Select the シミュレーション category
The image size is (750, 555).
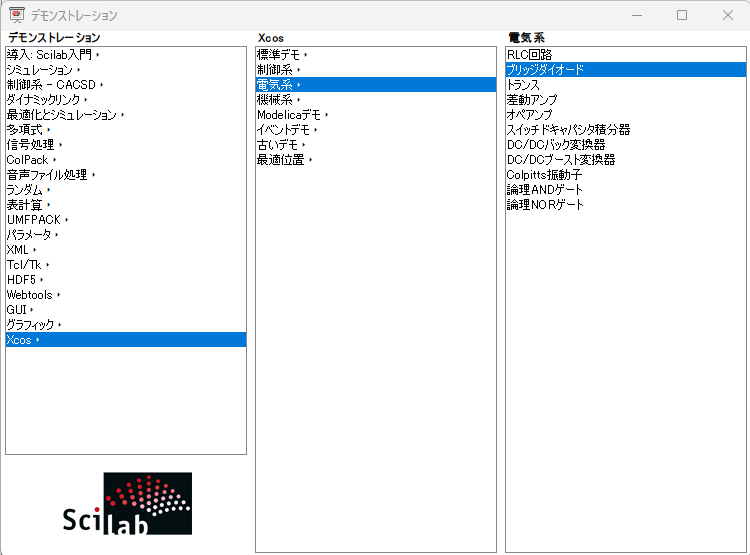126,70
